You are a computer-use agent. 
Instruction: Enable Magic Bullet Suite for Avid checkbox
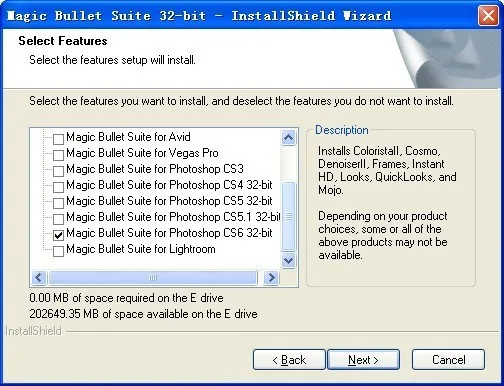click(x=58, y=139)
